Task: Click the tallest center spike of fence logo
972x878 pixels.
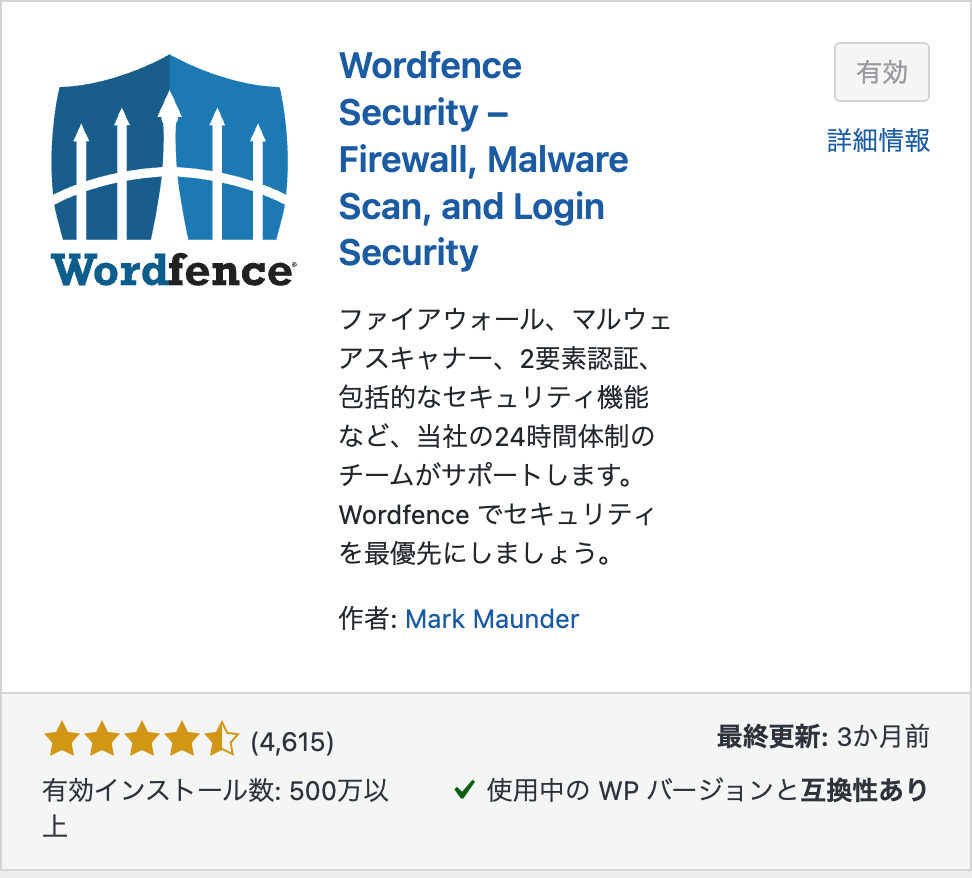Action: pos(169,164)
